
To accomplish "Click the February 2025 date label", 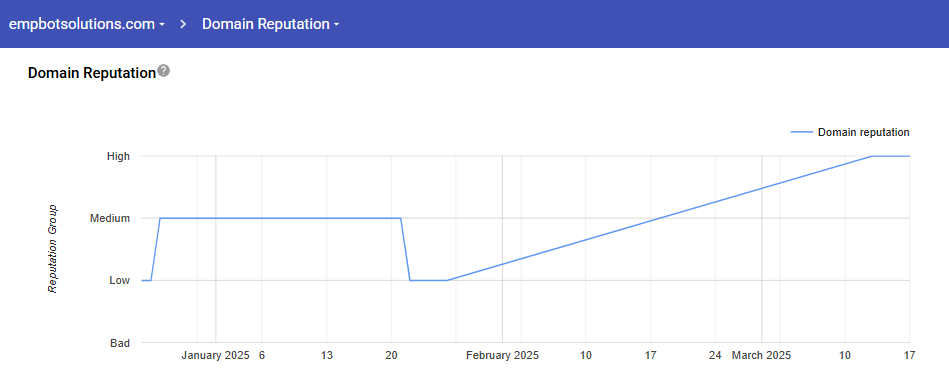I will tap(502, 356).
